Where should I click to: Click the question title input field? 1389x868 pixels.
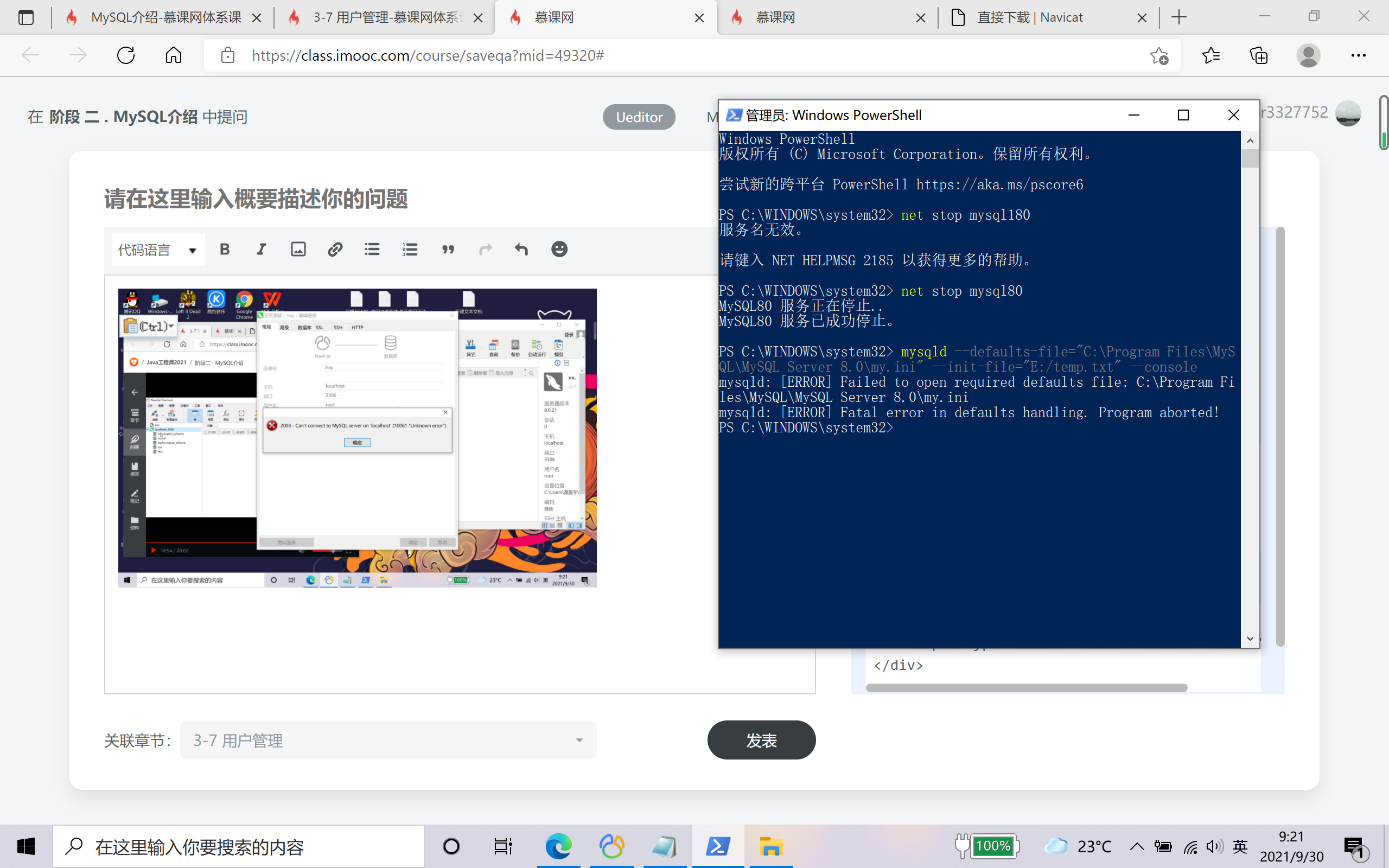click(402, 199)
